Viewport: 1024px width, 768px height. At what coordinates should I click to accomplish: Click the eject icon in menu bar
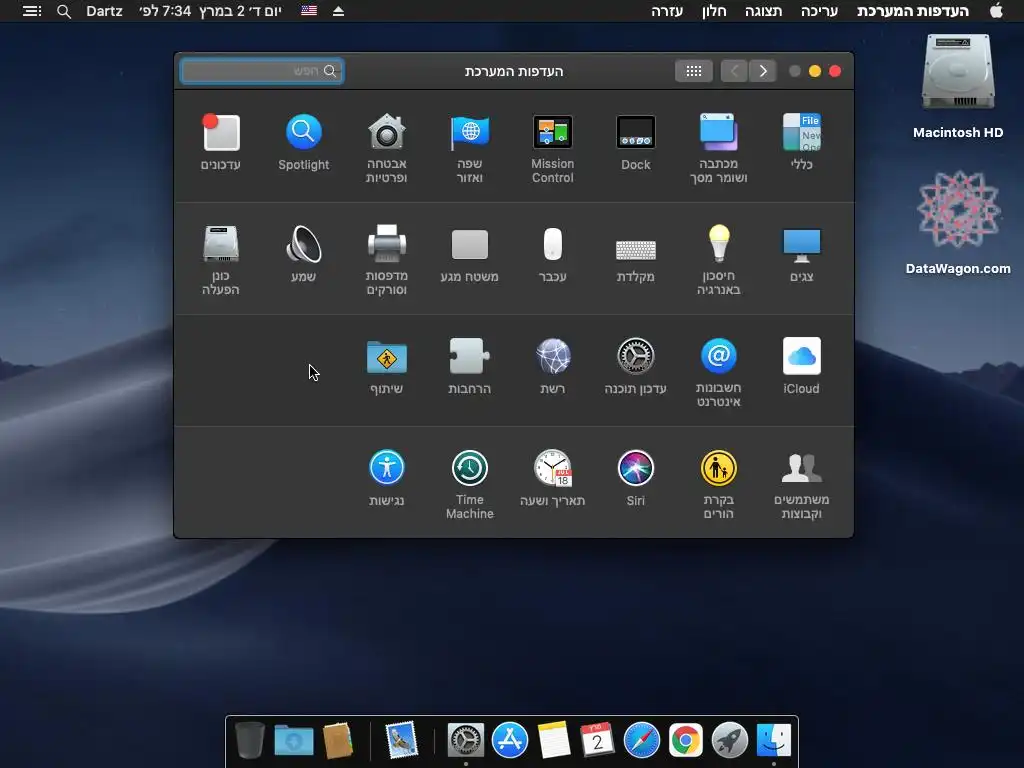tap(338, 11)
